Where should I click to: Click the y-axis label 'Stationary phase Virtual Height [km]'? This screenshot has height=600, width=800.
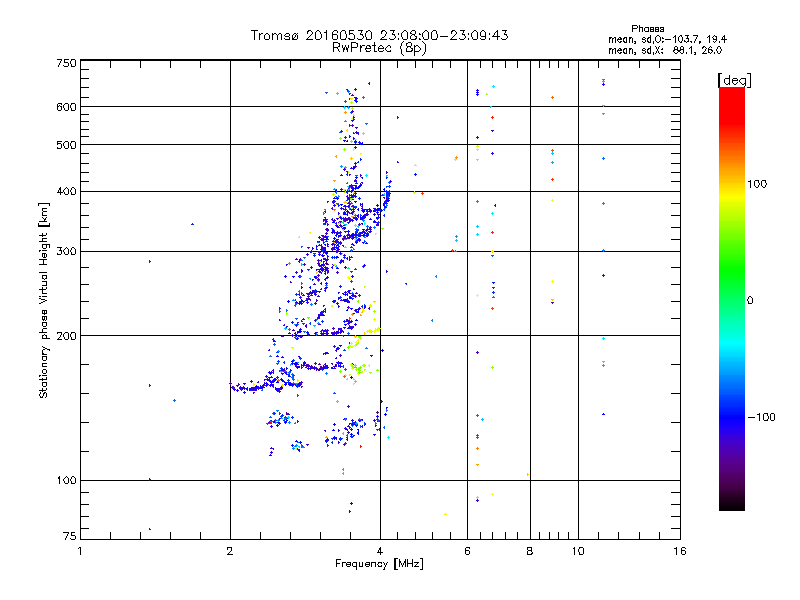coord(43,300)
